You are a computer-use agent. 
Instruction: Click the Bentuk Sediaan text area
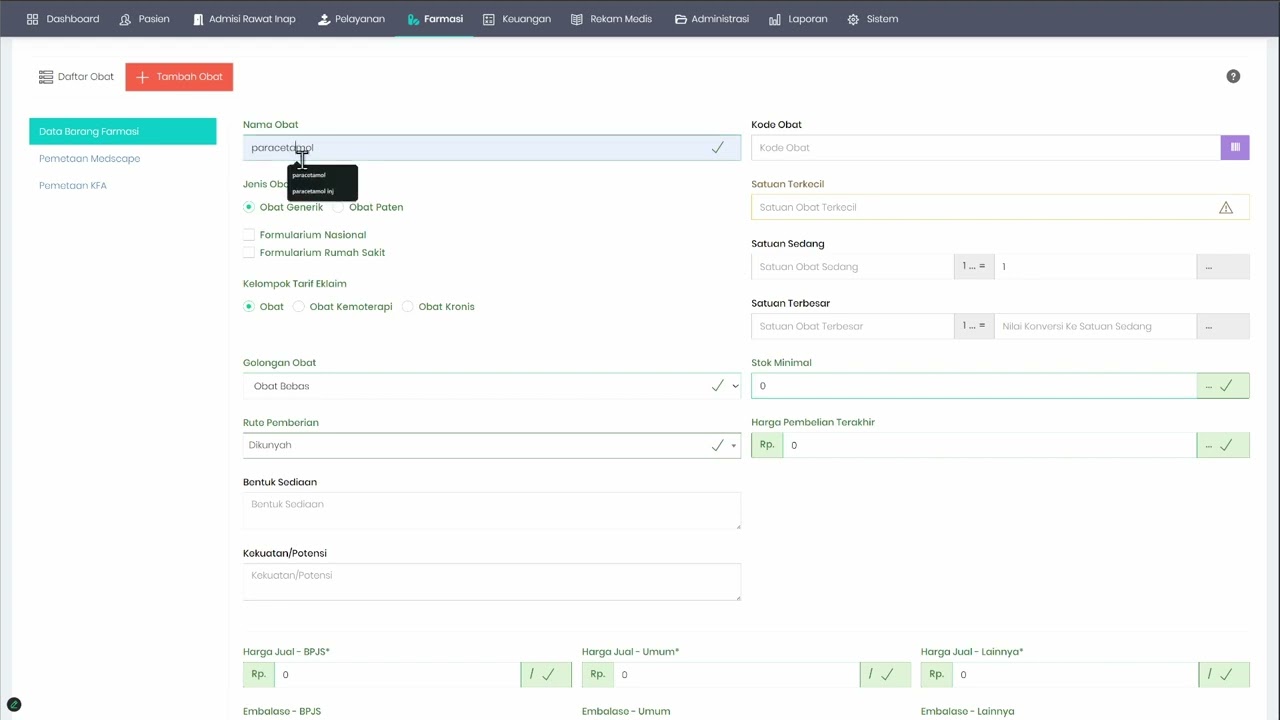tap(492, 510)
